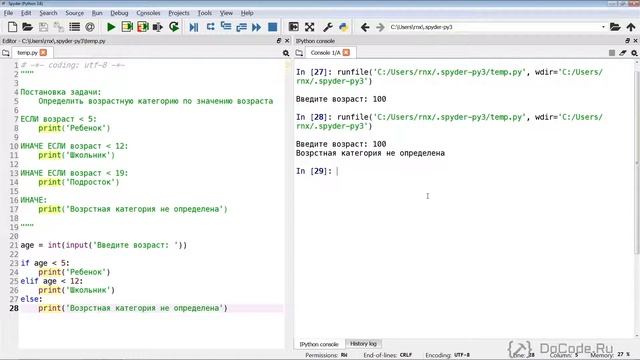Open the Search menu
Viewport: 640px width, 360px height.
pyautogui.click(x=48, y=13)
